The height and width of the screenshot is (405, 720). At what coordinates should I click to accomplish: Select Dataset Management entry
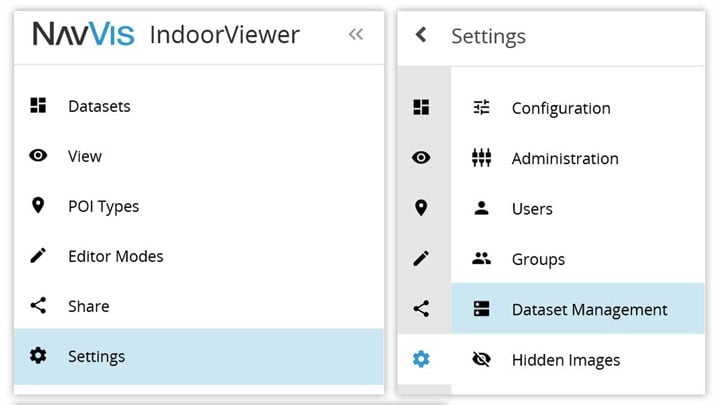(x=578, y=309)
